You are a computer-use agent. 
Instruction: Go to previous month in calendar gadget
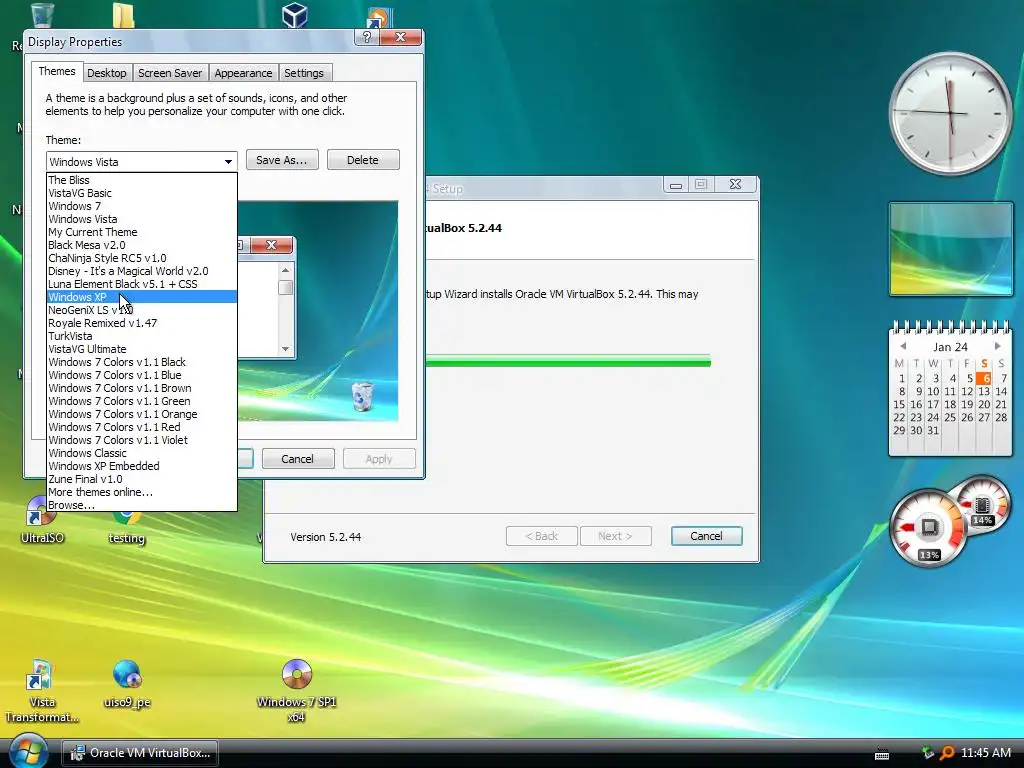903,346
